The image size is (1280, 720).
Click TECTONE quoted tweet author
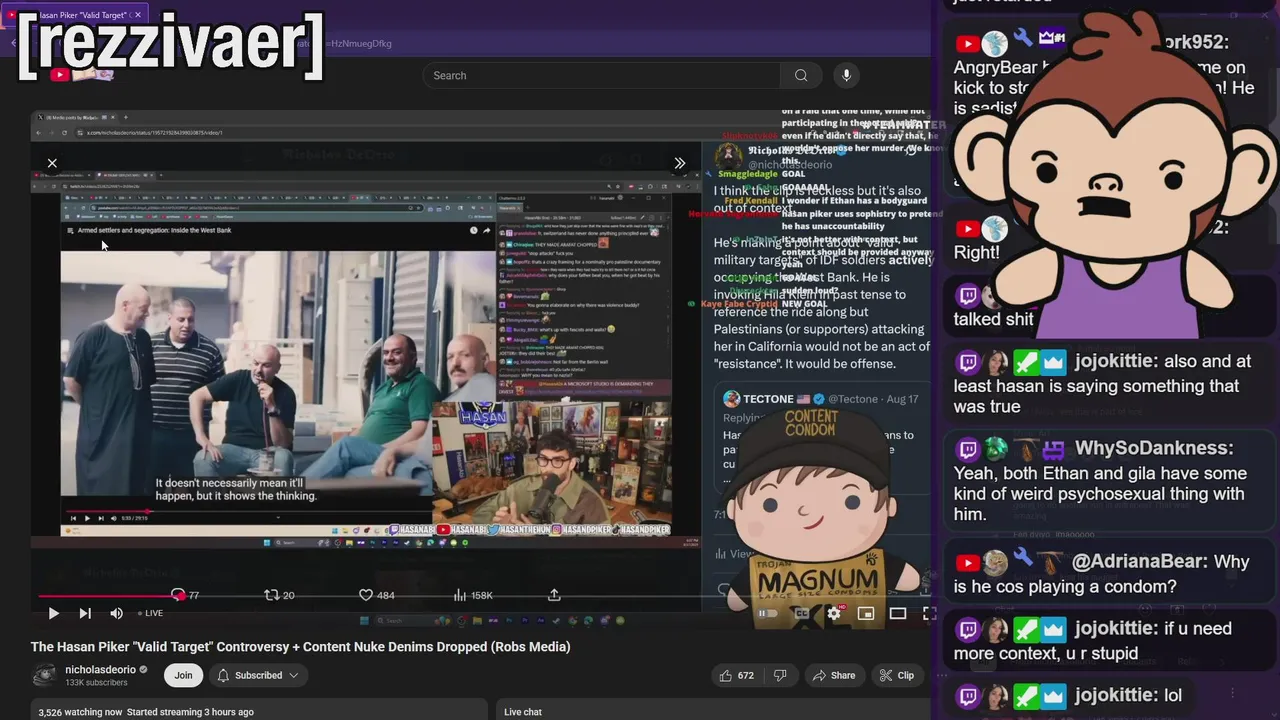pos(769,399)
